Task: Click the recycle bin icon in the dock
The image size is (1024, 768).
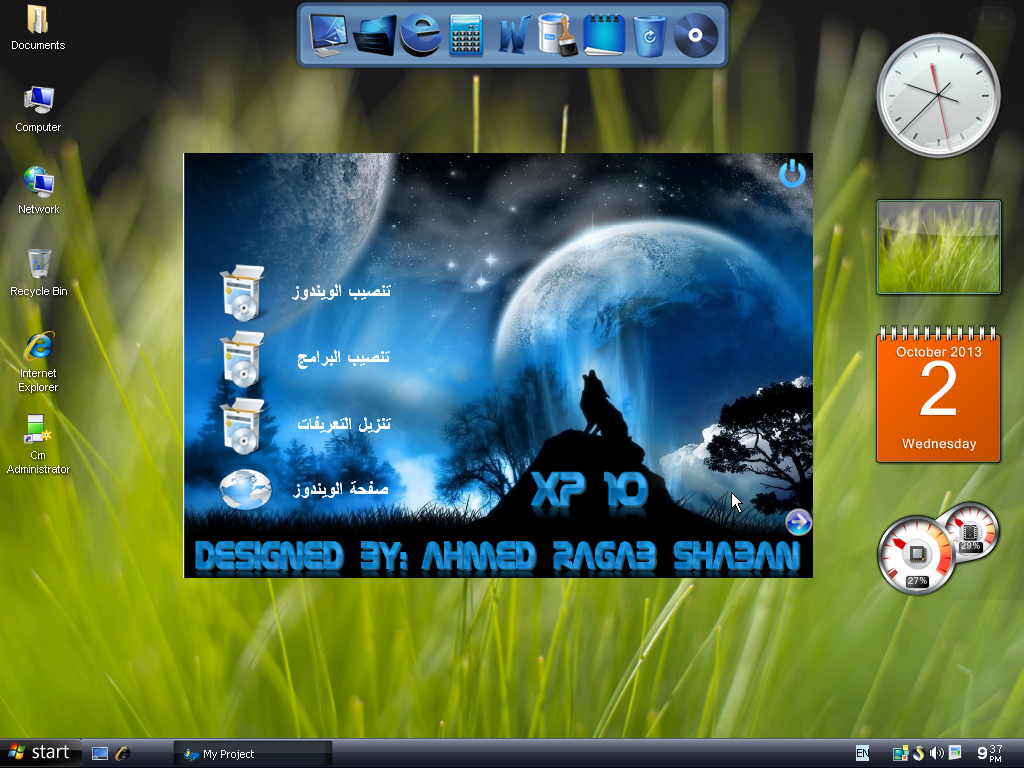Action: [650, 37]
